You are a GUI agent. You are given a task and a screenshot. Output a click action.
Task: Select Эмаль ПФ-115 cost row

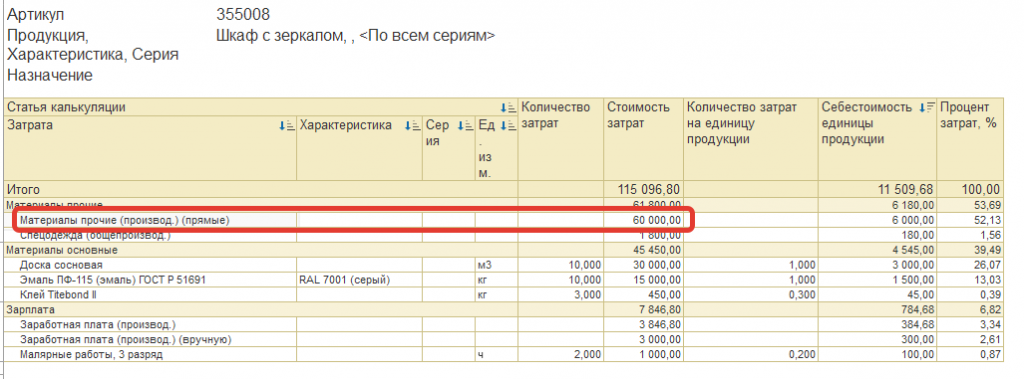pos(504,280)
